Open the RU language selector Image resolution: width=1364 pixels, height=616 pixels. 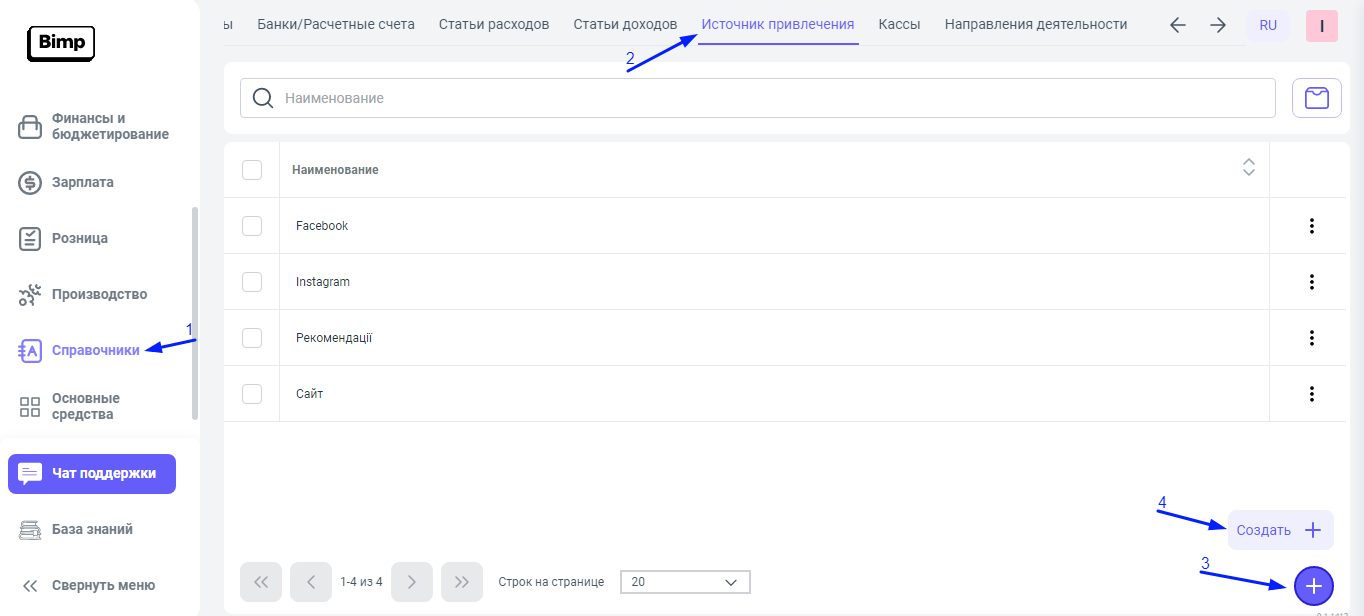click(x=1267, y=26)
